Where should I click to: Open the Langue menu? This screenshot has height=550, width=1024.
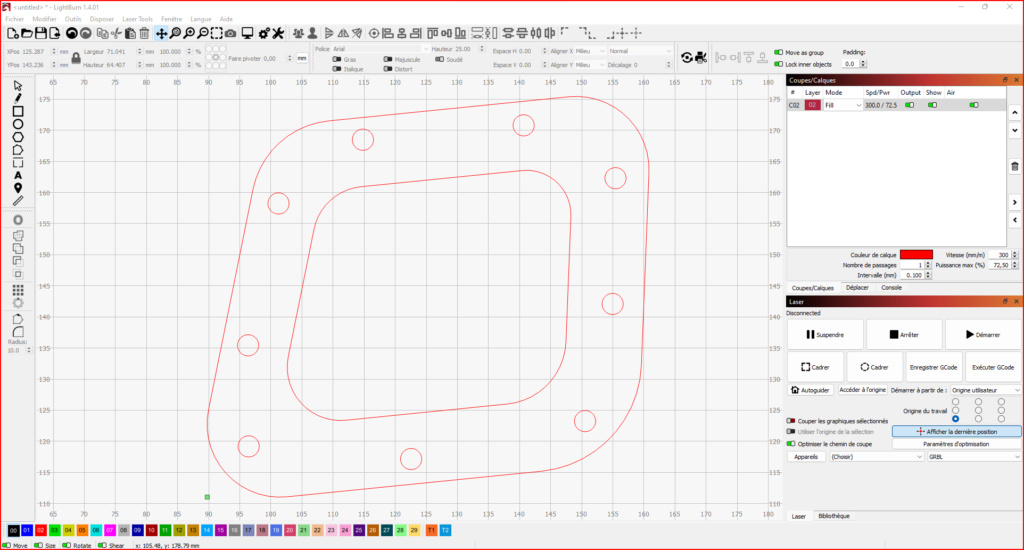(x=200, y=19)
